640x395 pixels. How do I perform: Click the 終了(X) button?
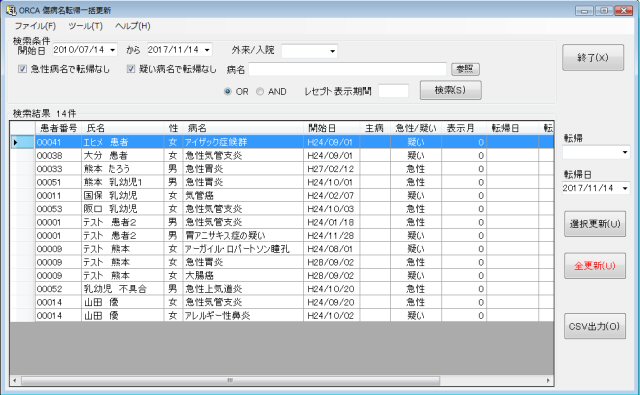click(x=593, y=58)
